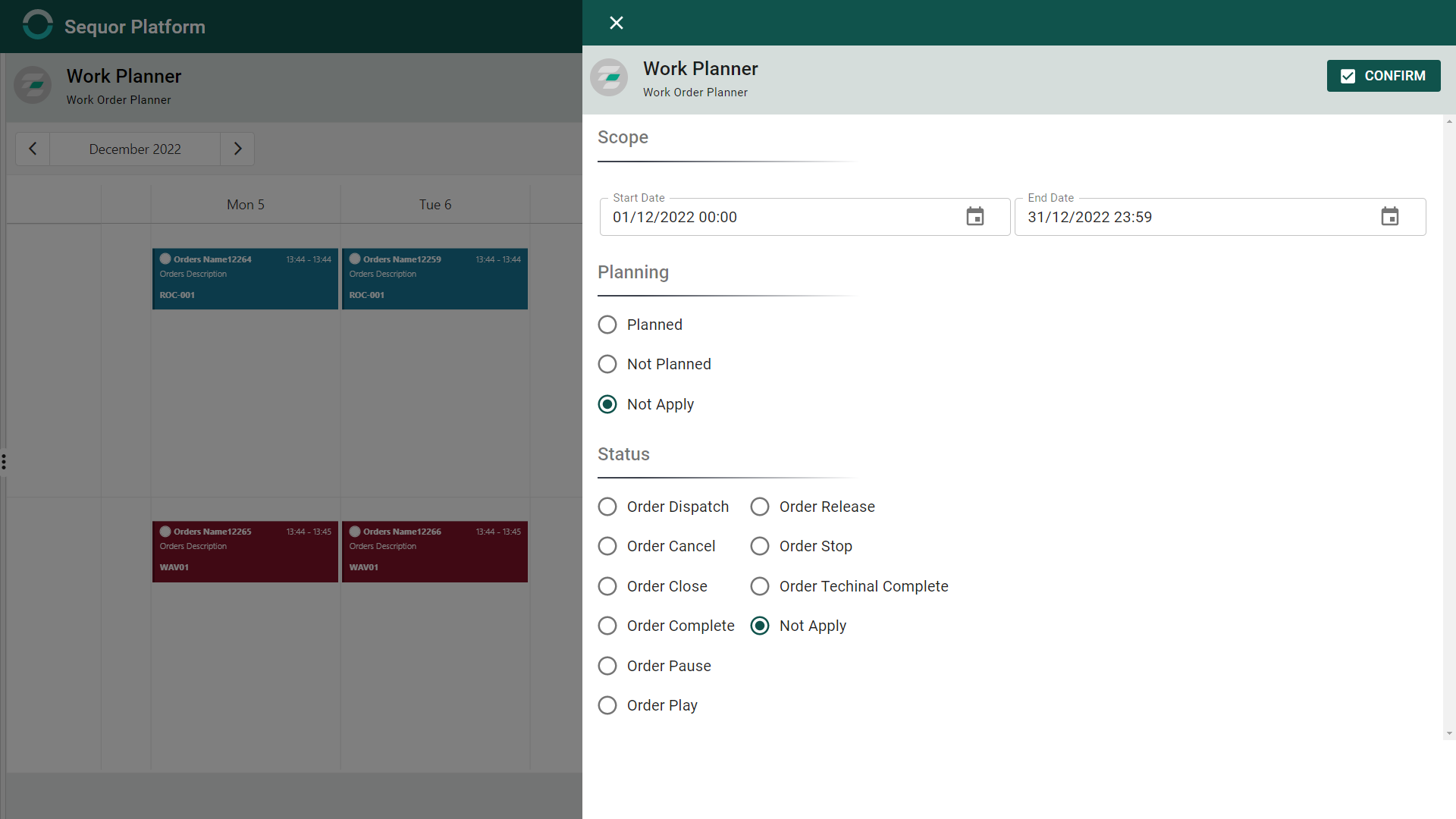
Task: Select the Order Techinal Complete status
Action: pyautogui.click(x=760, y=586)
